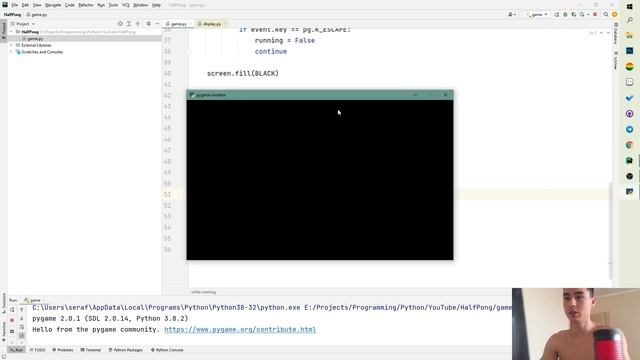Viewport: 640px width, 360px height.
Task: Collapse the HalfPong project root folder
Action: (x=11, y=31)
